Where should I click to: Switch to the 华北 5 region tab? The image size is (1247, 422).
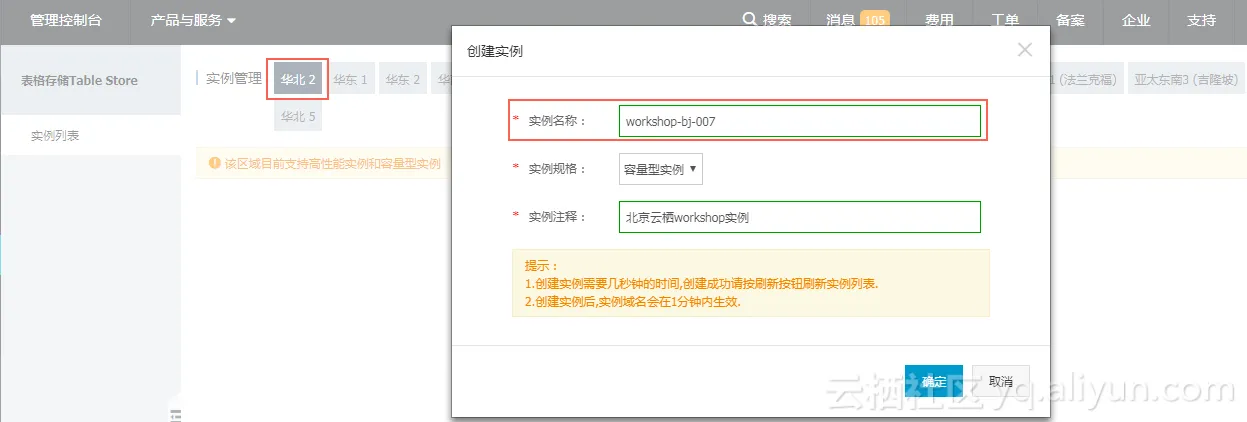click(298, 116)
